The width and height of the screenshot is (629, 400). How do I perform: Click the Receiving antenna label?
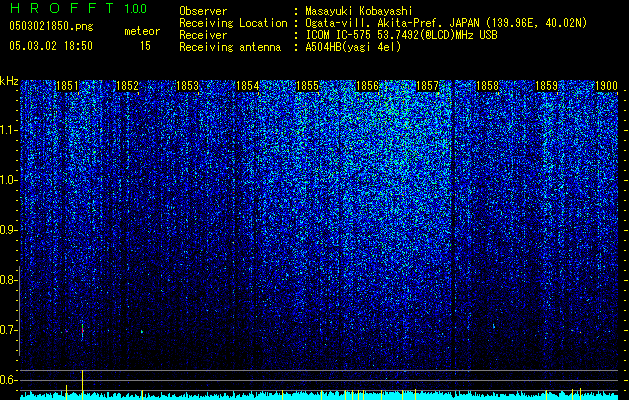coord(230,47)
